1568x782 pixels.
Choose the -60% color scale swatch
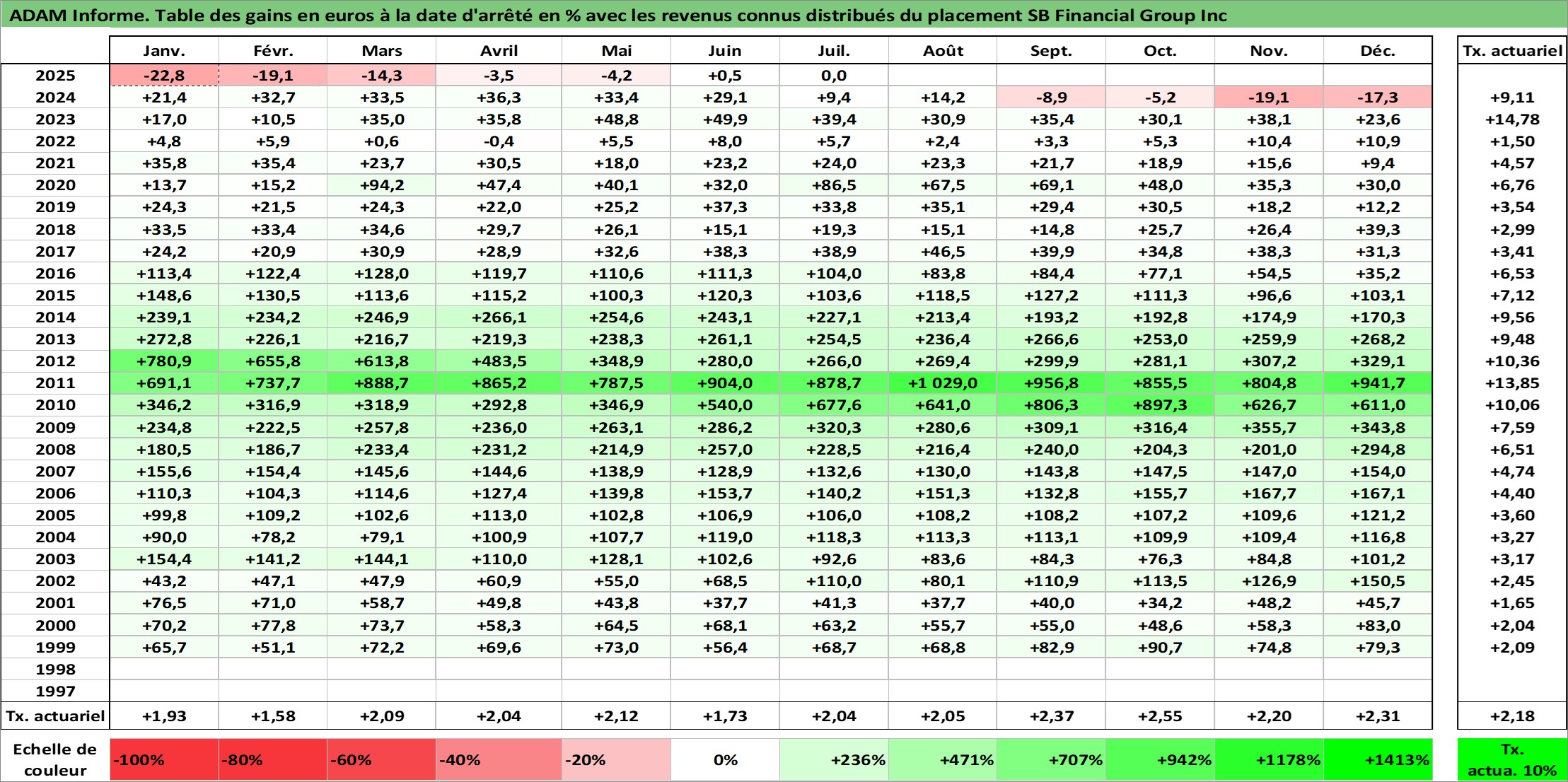382,759
